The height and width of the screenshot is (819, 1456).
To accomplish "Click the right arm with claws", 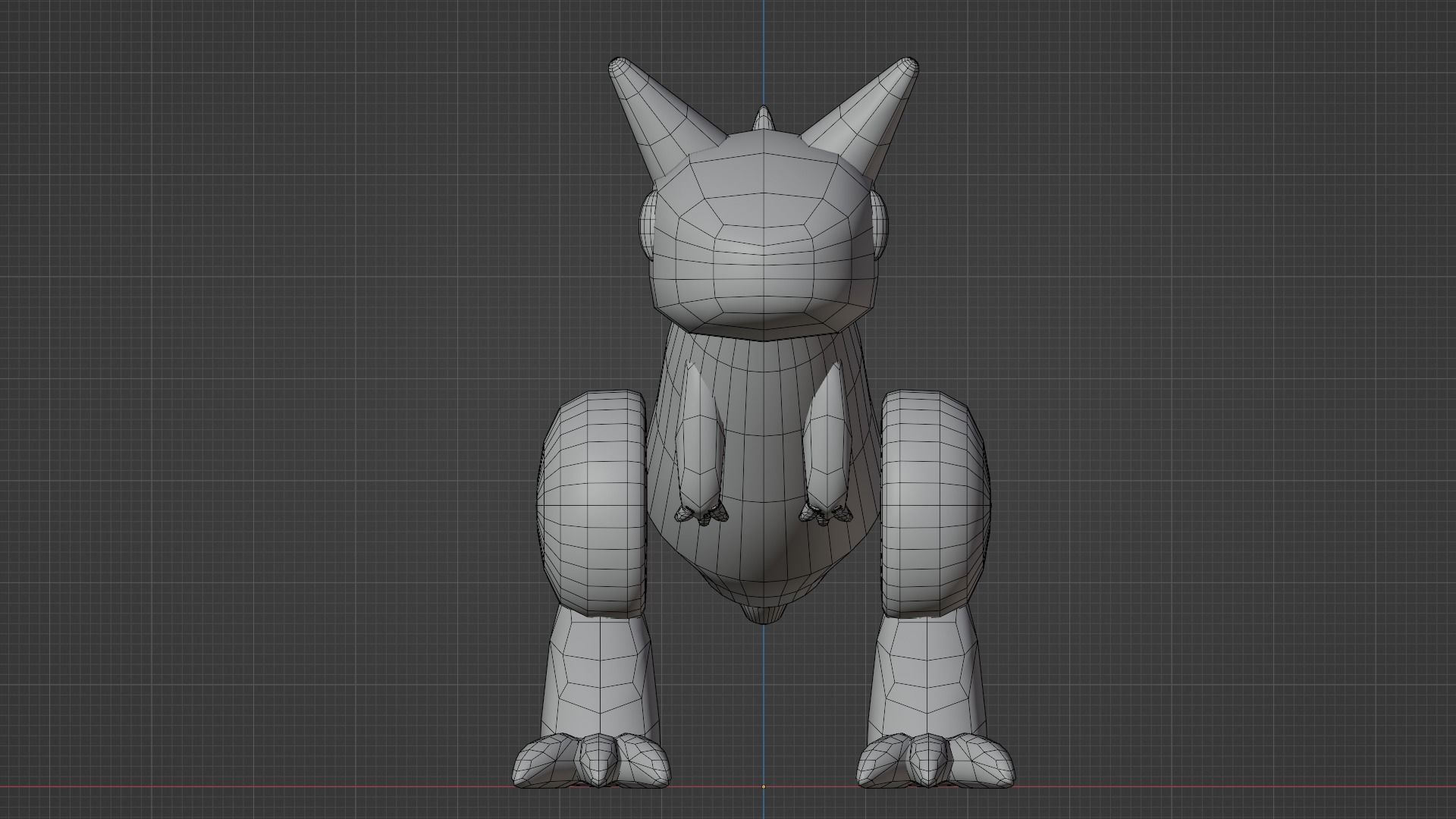I will tap(701, 432).
